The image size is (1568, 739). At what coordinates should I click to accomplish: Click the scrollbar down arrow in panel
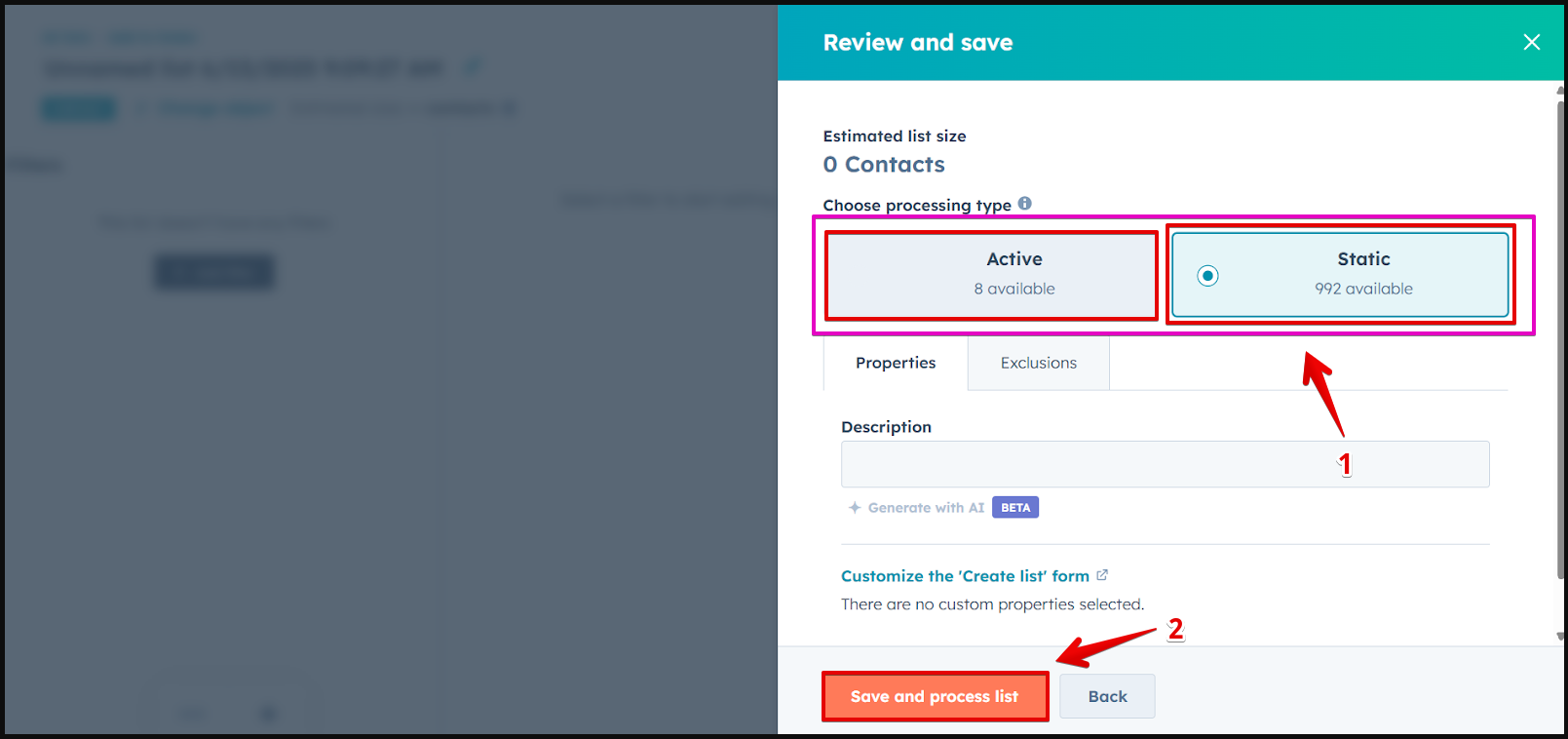coord(1560,636)
